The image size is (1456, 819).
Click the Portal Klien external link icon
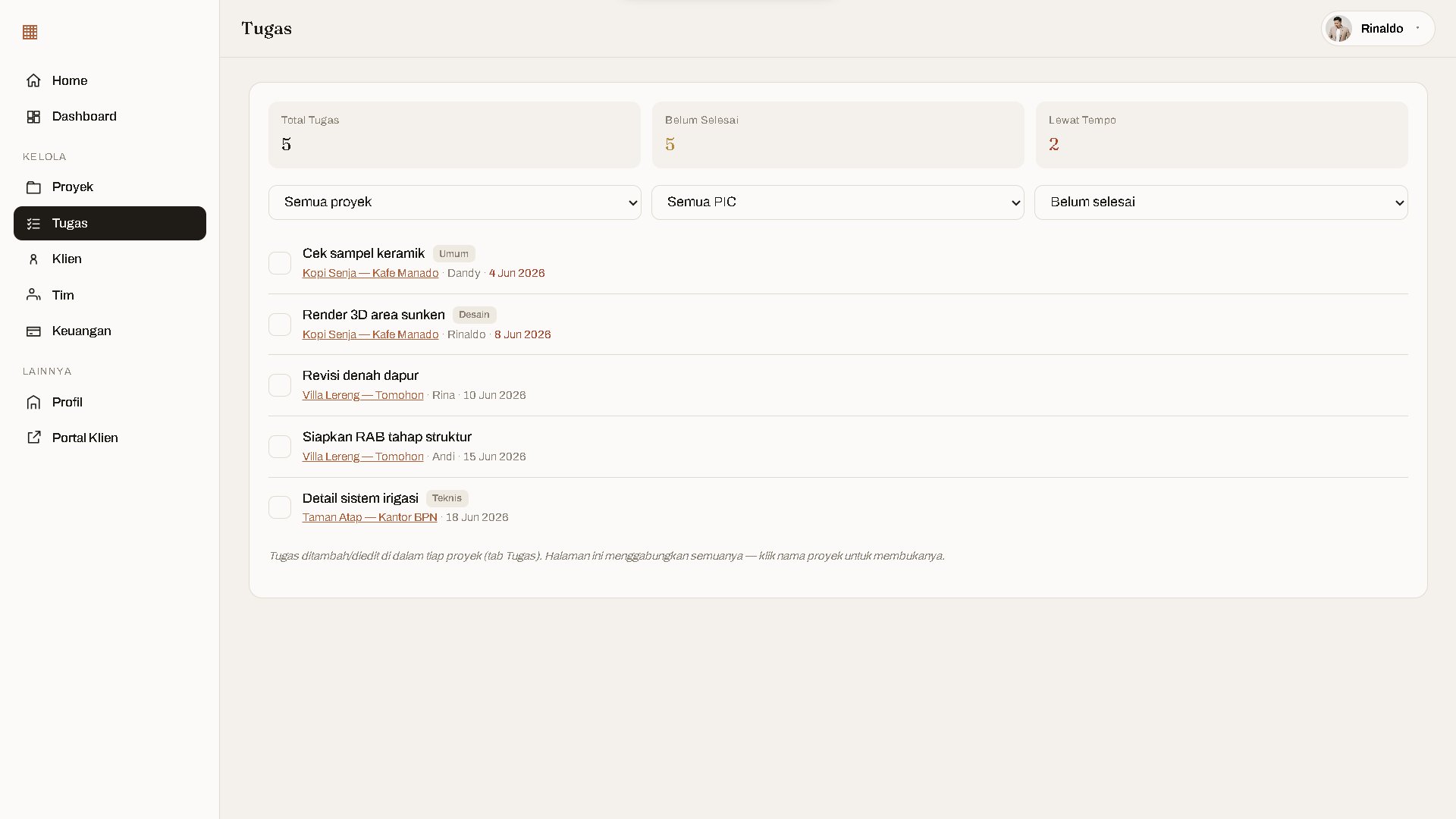[33, 438]
